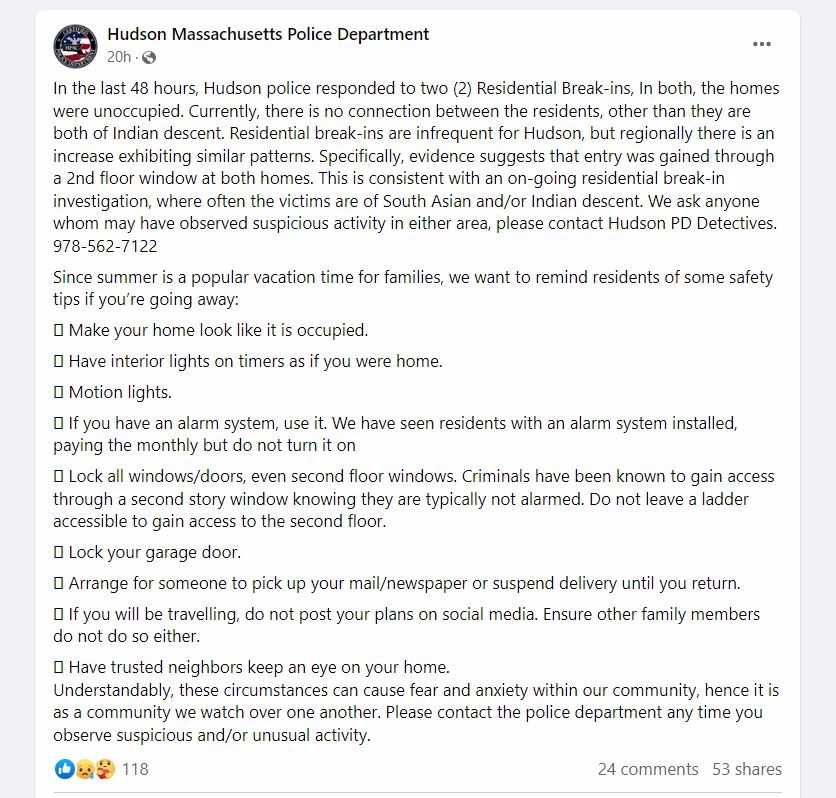Open the three-dot post options menu
The height and width of the screenshot is (798, 836).
click(762, 44)
